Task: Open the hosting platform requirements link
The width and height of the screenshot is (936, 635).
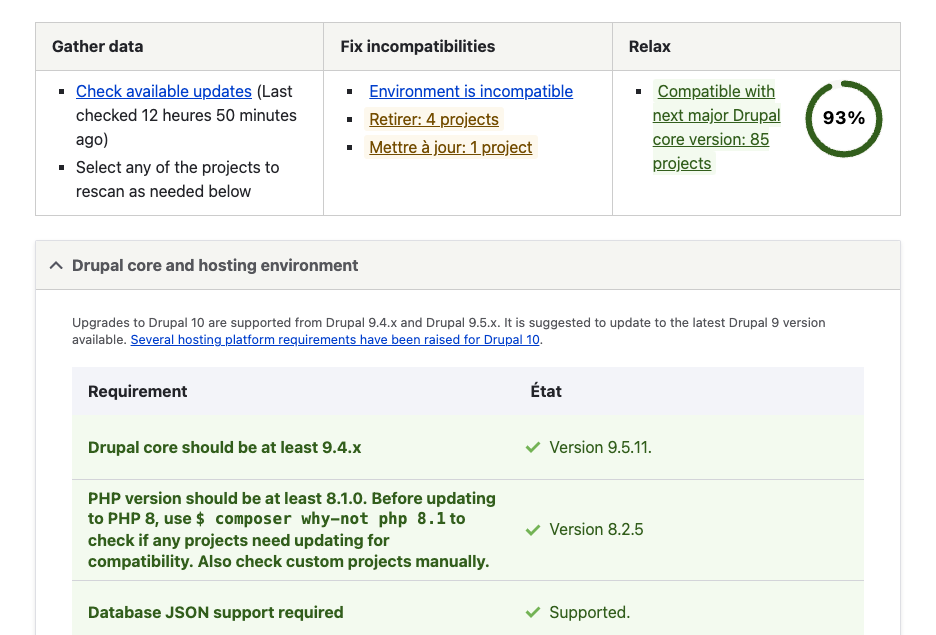Action: [335, 340]
